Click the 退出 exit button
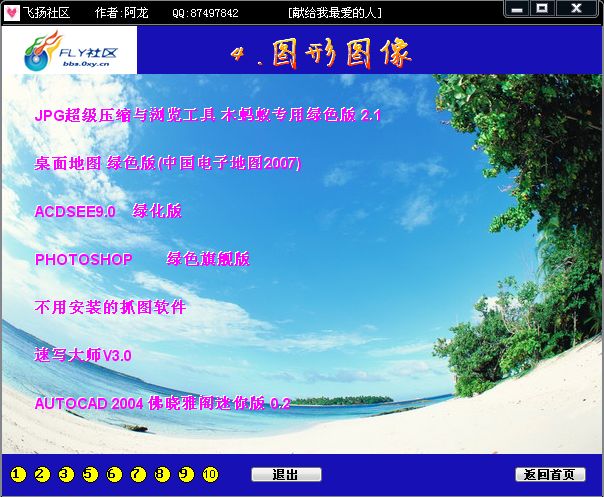Image resolution: width=604 pixels, height=497 pixels. (x=286, y=475)
